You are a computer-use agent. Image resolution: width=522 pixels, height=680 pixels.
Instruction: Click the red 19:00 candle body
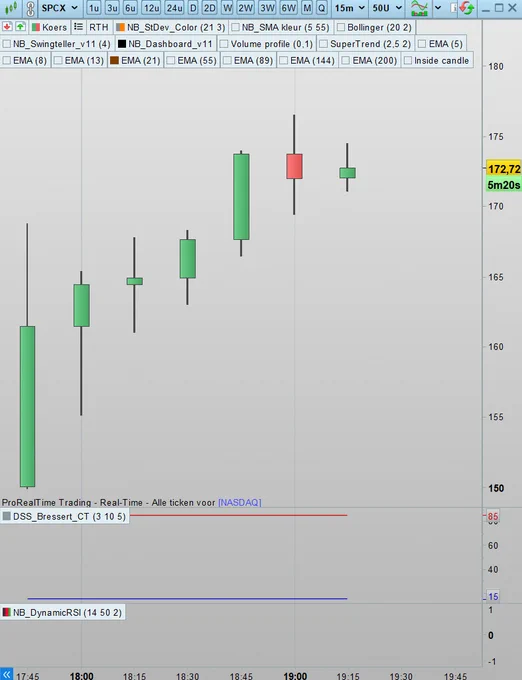coord(294,166)
